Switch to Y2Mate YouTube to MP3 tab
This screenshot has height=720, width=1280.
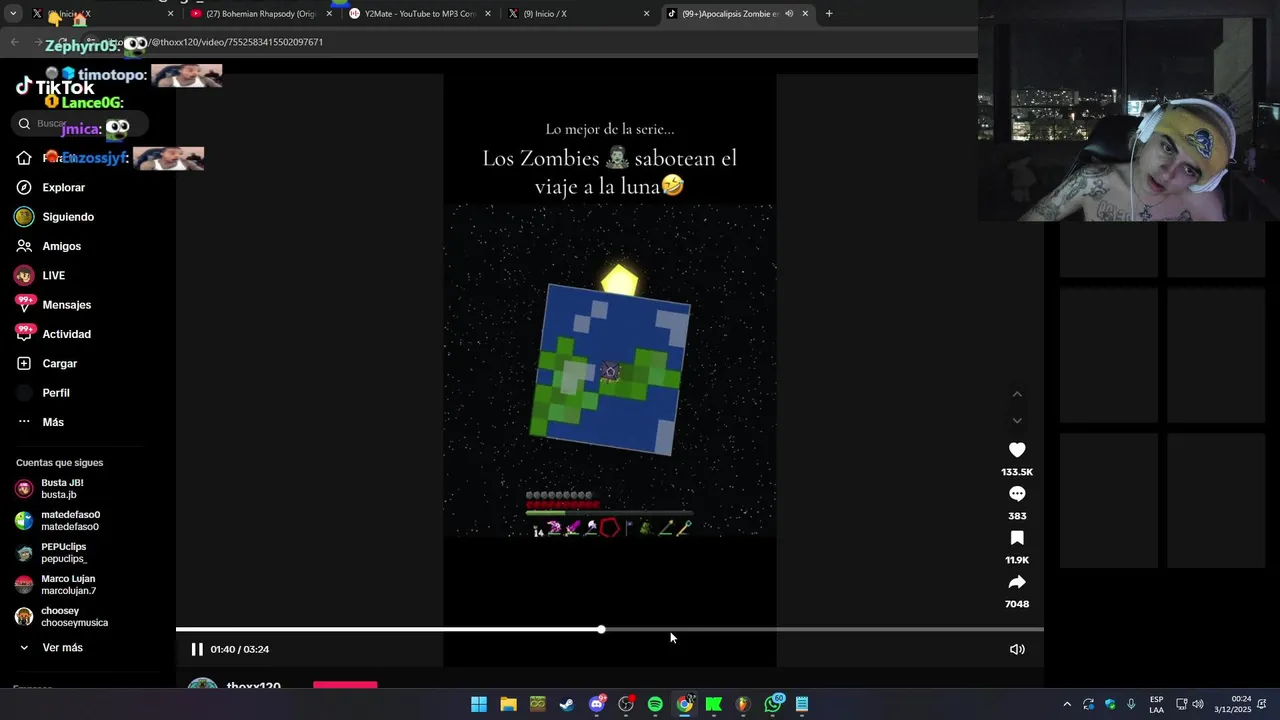pos(418,14)
